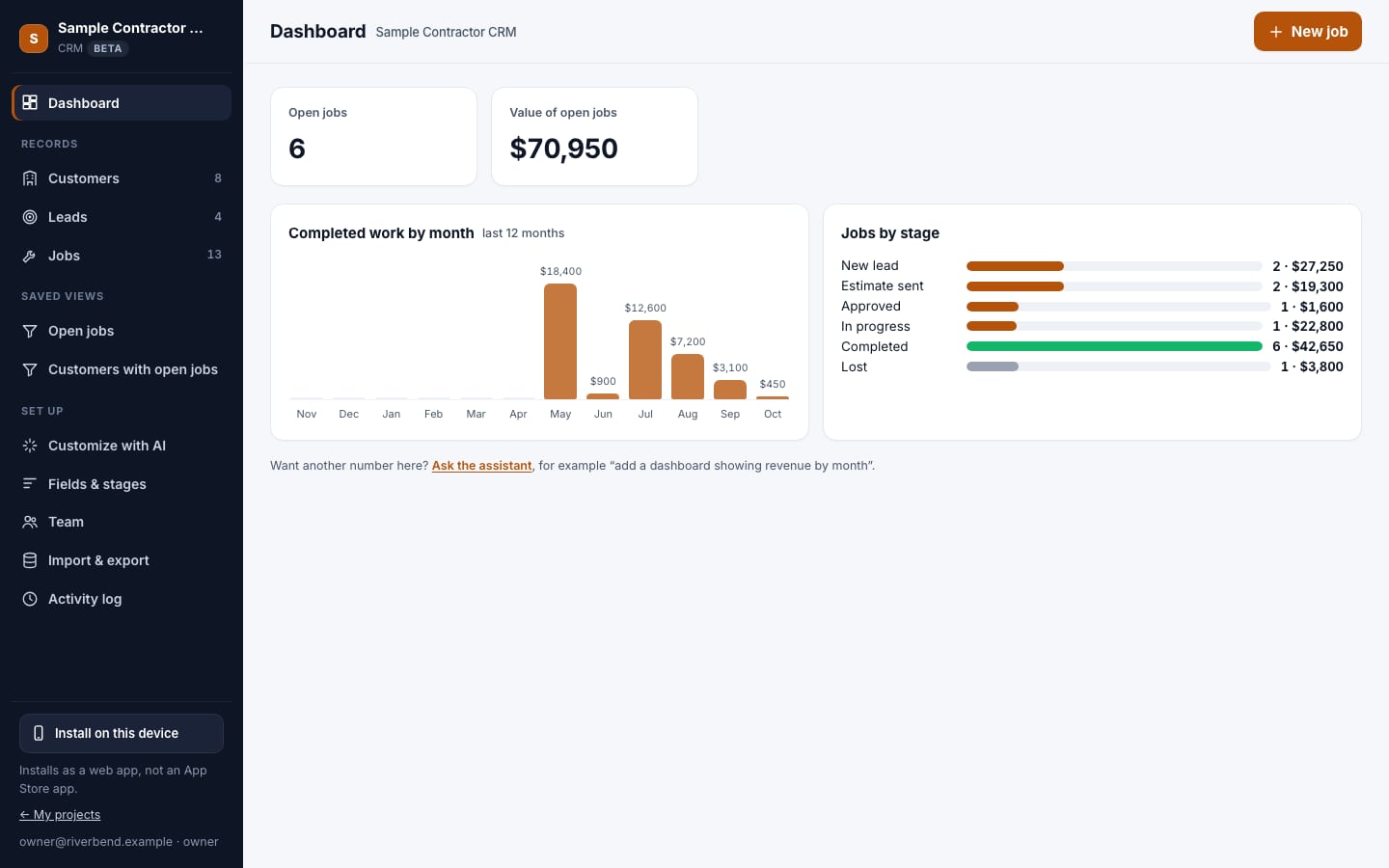Click the Activity log clock icon
Image resolution: width=1389 pixels, height=868 pixels.
click(x=30, y=599)
